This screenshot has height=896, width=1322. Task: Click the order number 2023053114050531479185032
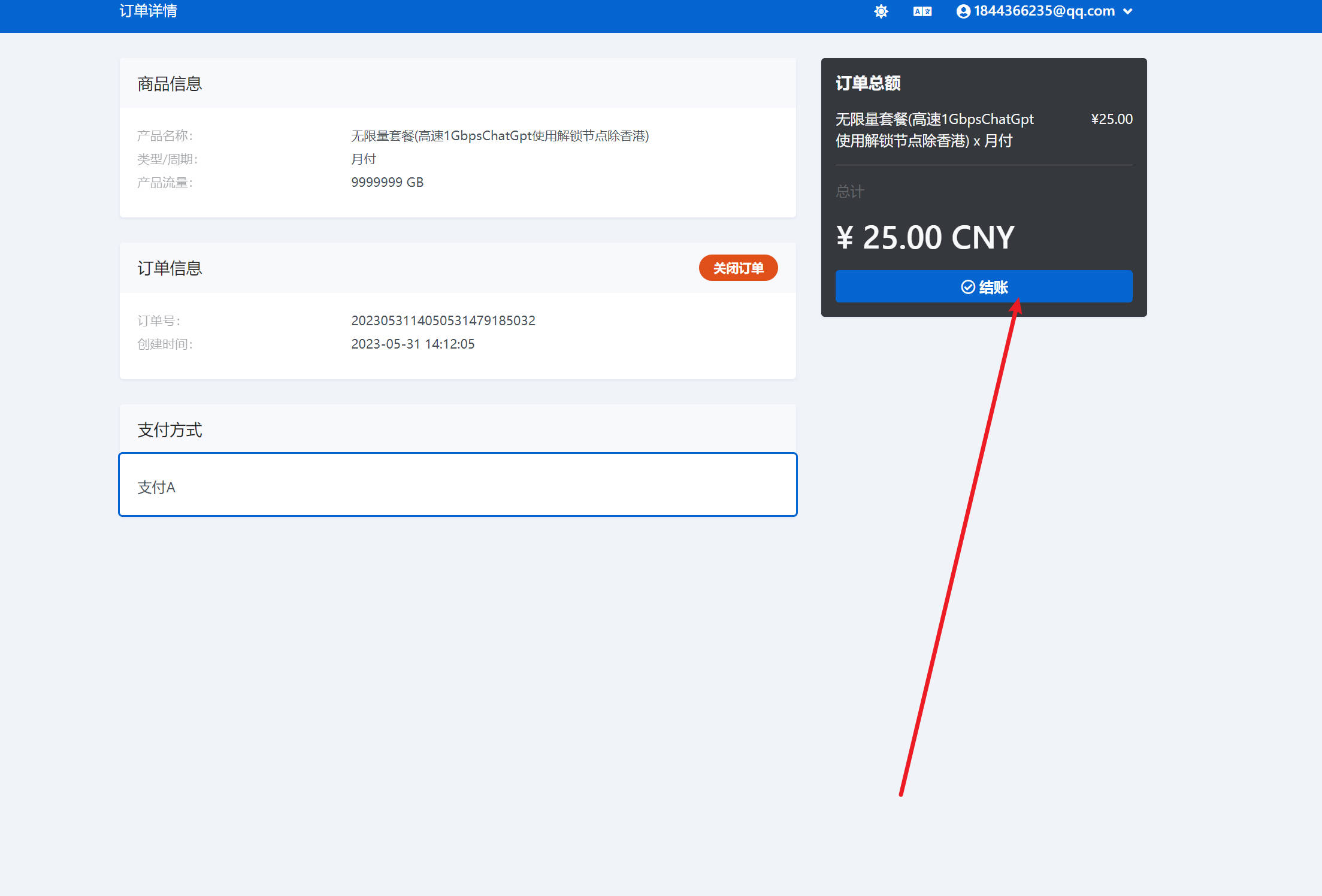pos(443,320)
